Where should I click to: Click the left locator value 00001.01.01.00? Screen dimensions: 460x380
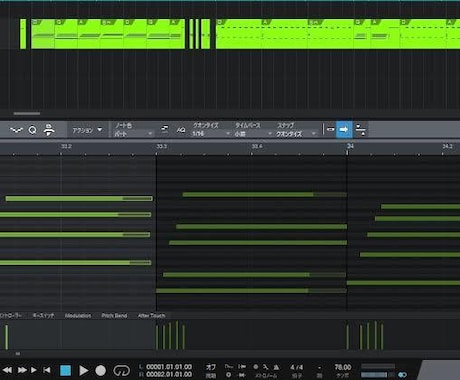click(x=169, y=367)
